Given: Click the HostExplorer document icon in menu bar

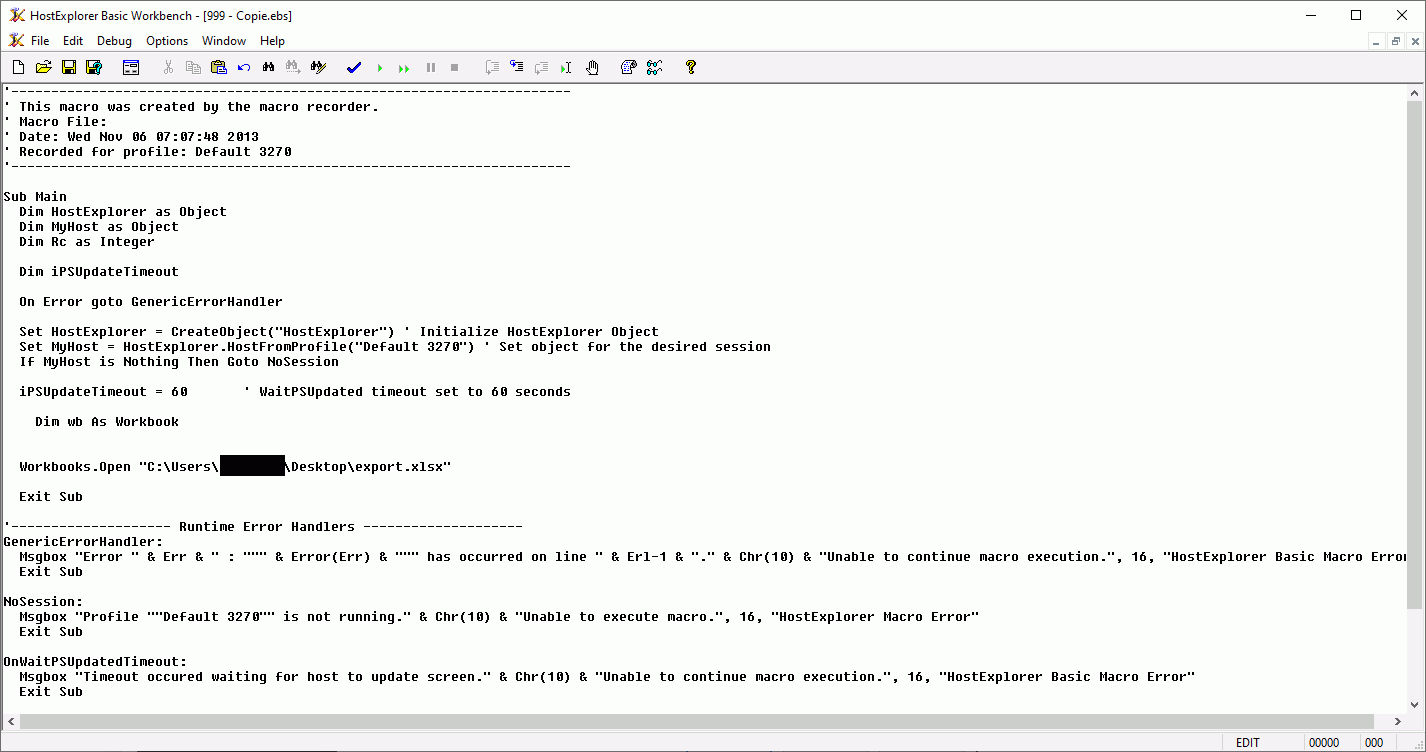Looking at the screenshot, I should [x=16, y=41].
